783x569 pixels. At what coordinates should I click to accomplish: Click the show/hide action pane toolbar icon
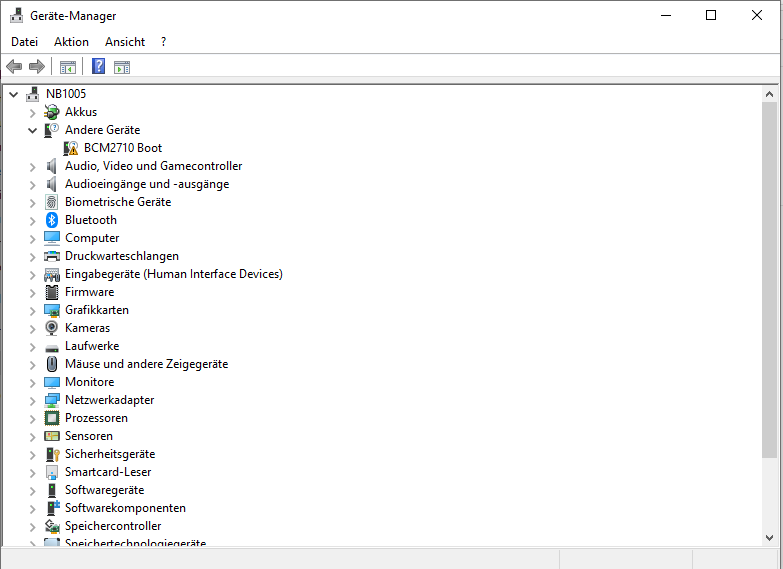(x=122, y=67)
